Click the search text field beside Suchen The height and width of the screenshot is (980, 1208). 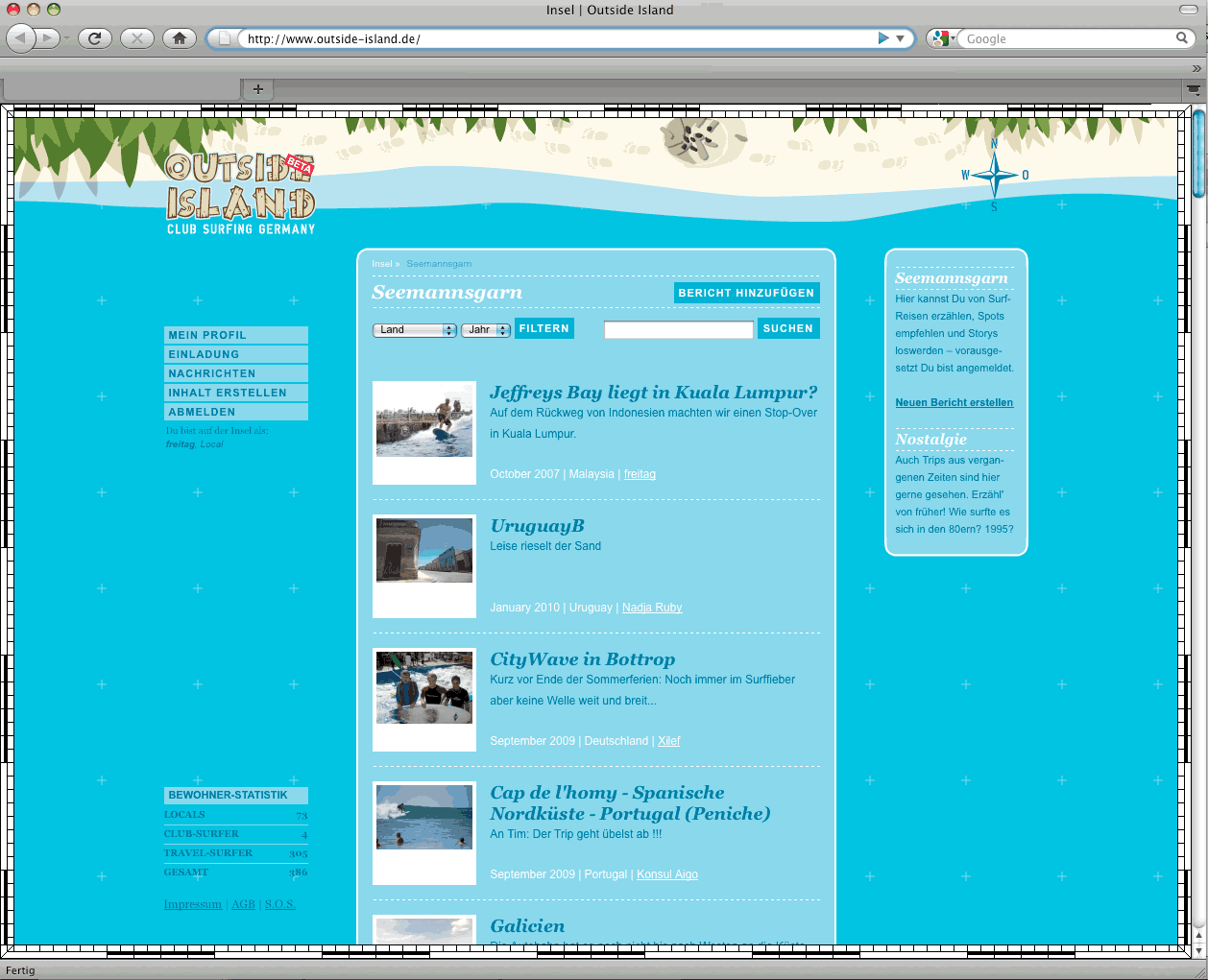coord(678,330)
